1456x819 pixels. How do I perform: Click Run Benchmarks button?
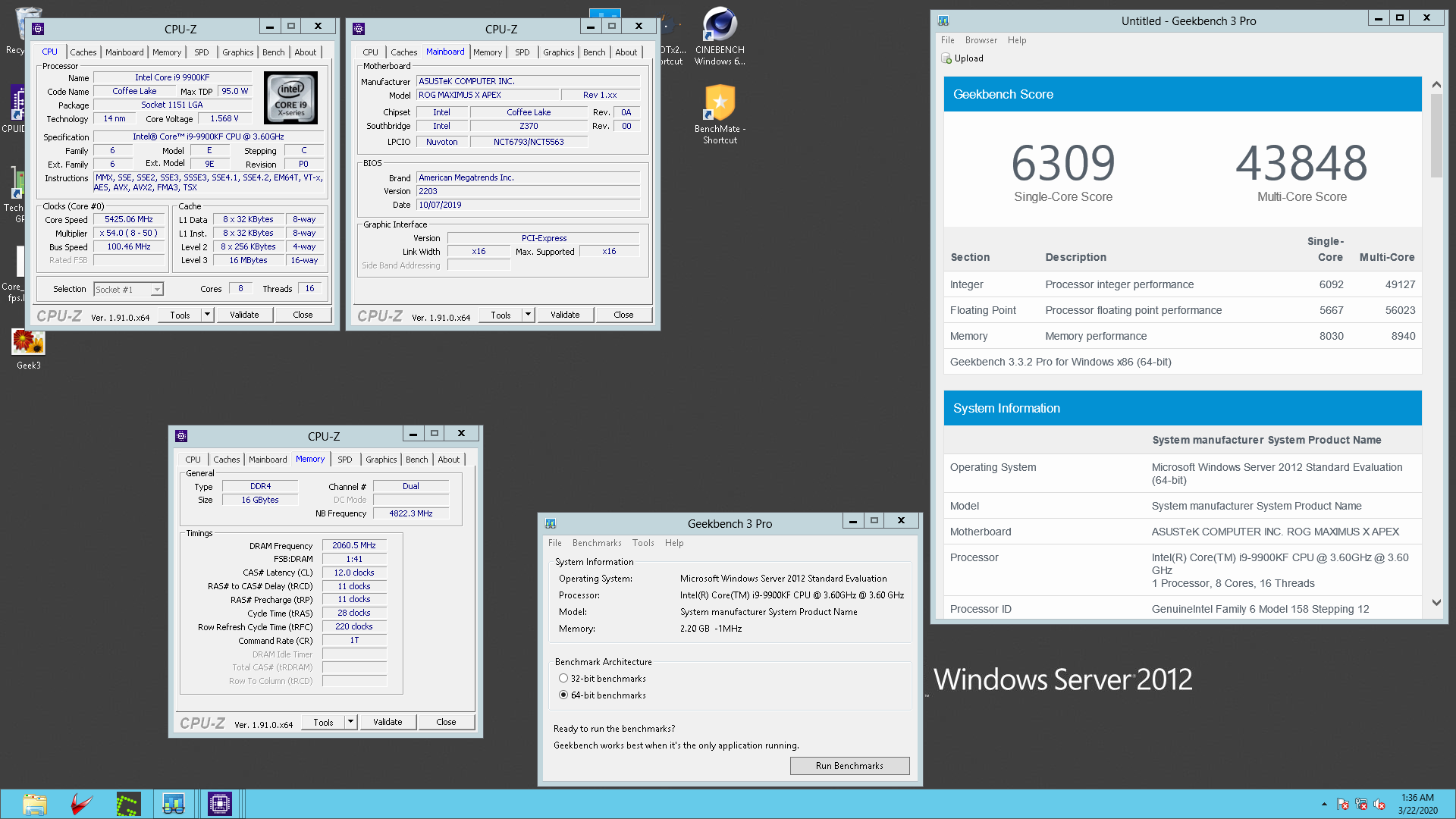coord(849,766)
